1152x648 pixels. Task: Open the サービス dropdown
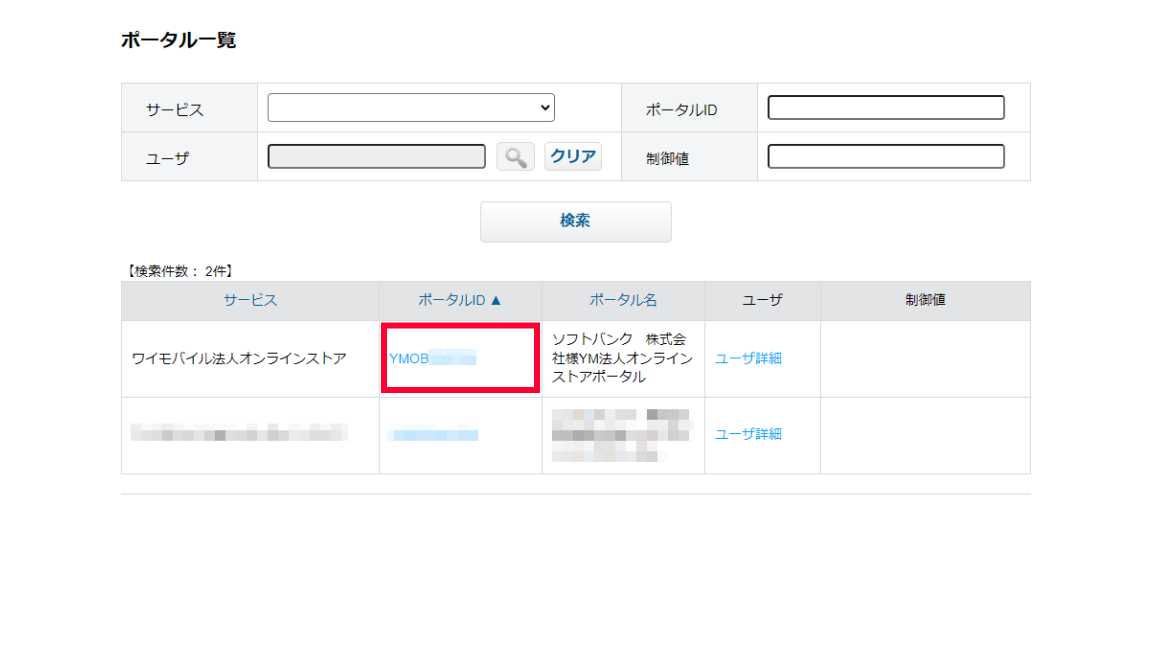pyautogui.click(x=411, y=108)
